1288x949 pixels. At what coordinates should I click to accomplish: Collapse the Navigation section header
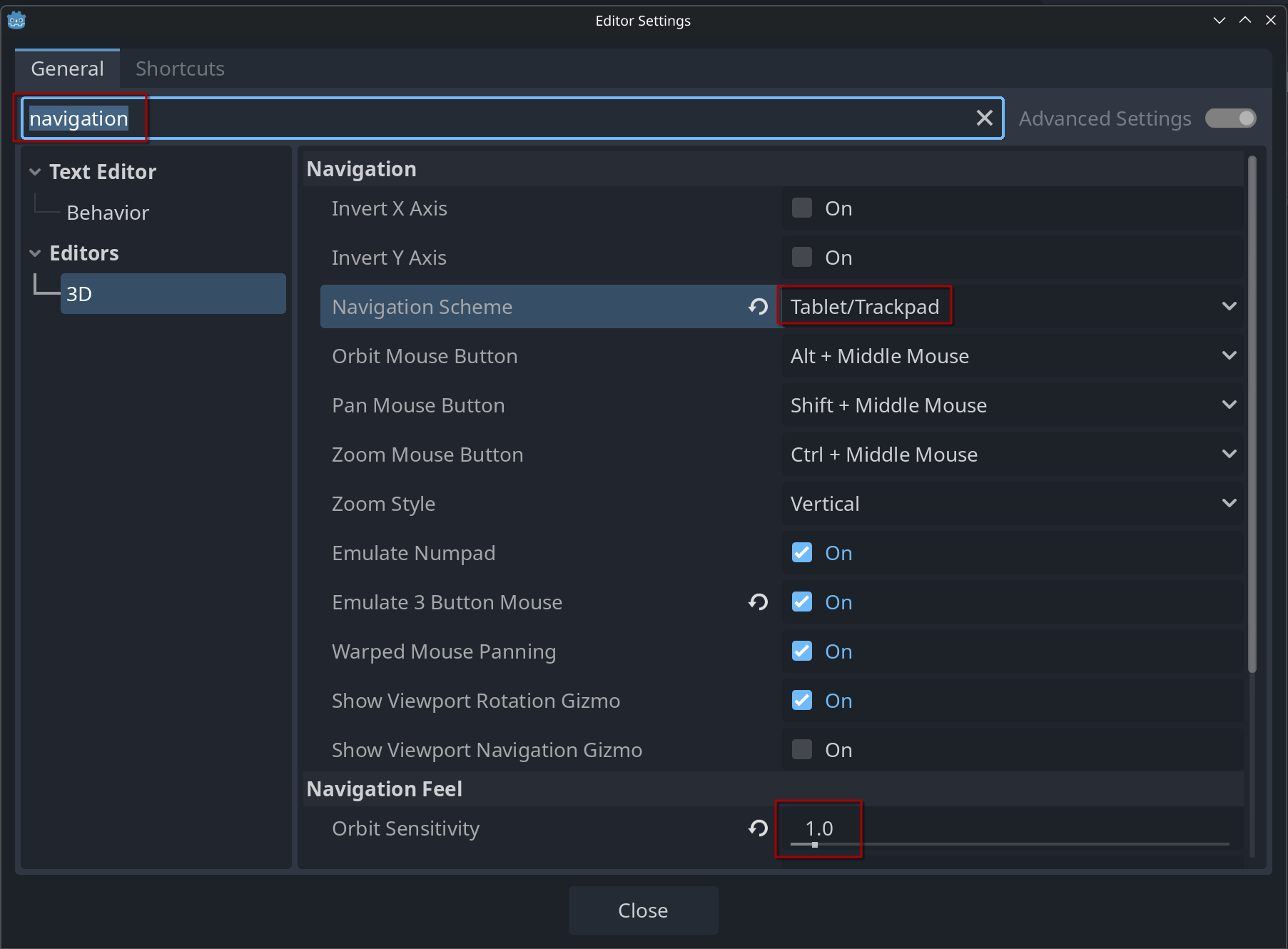[773, 169]
